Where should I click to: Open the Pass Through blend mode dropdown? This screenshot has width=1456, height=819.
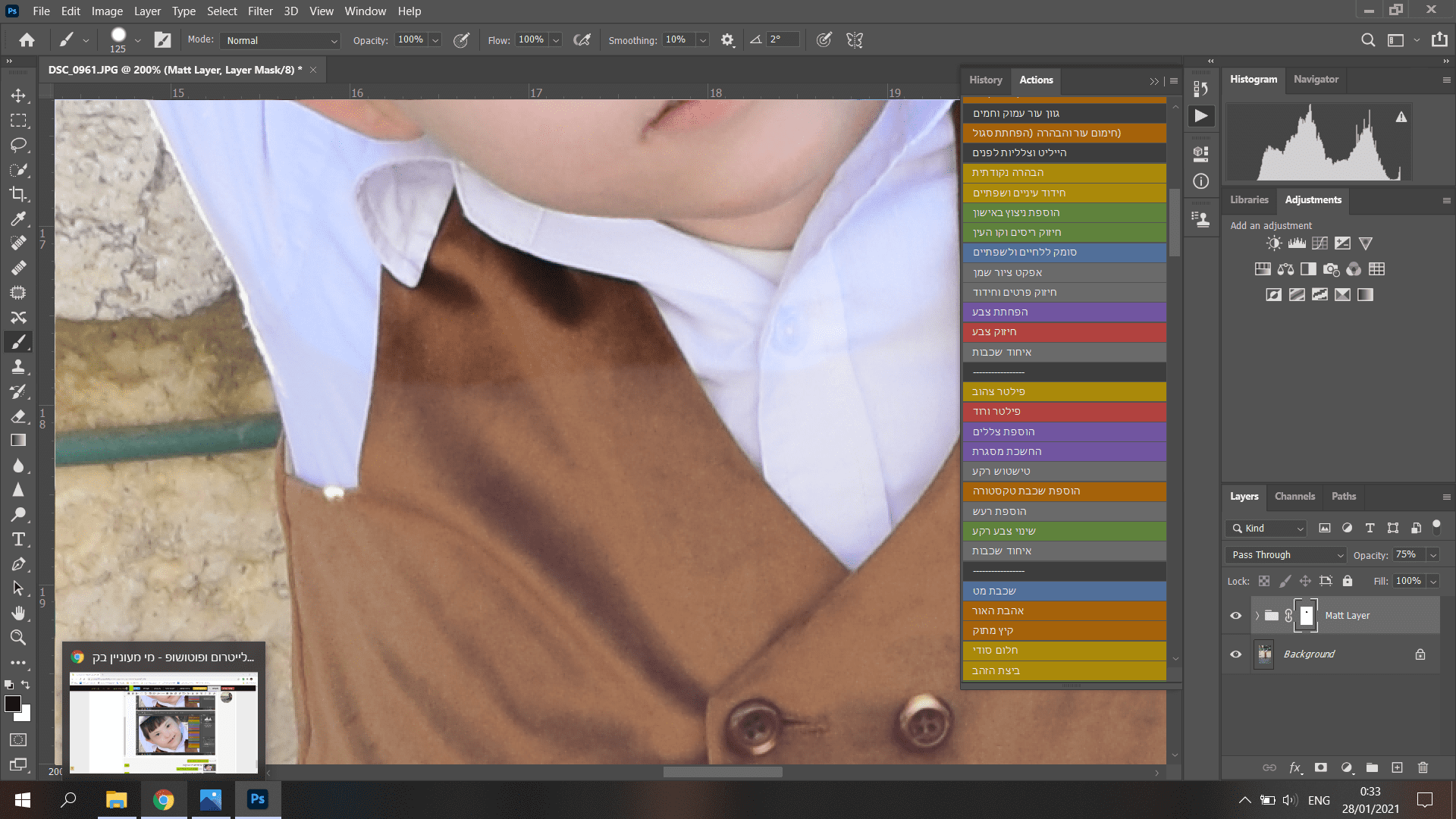(x=1285, y=555)
